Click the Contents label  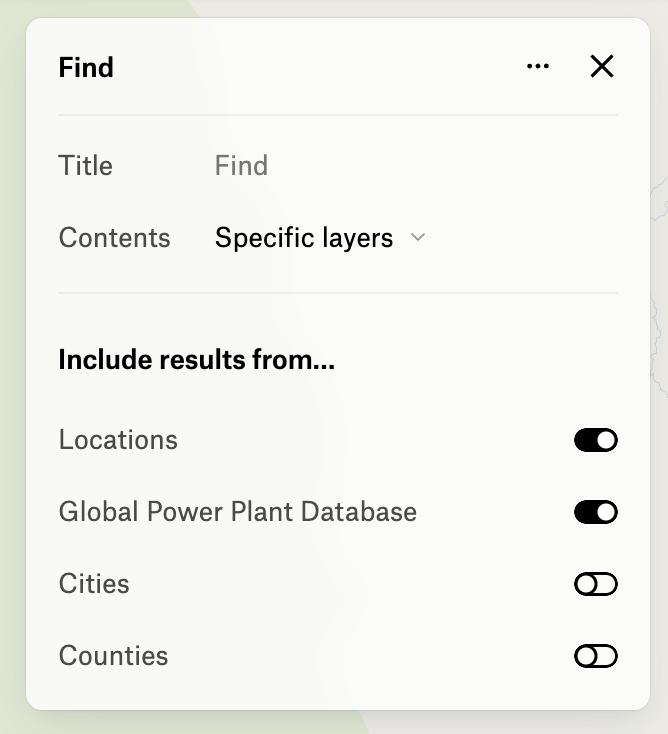[114, 238]
